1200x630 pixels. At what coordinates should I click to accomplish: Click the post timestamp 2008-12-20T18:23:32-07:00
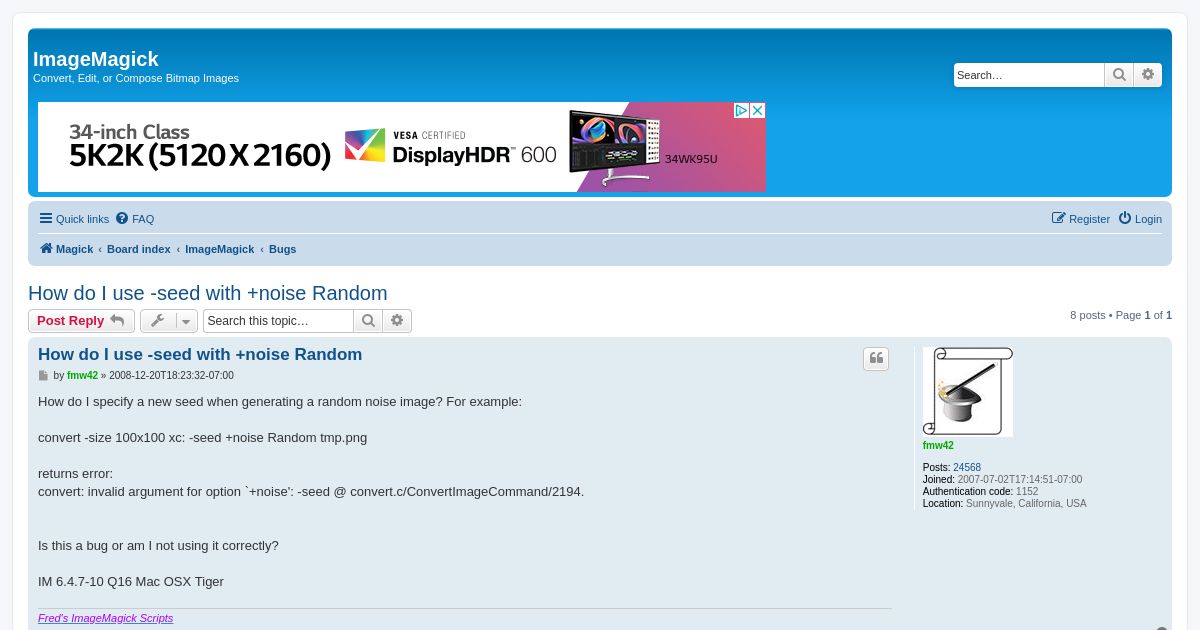point(171,376)
